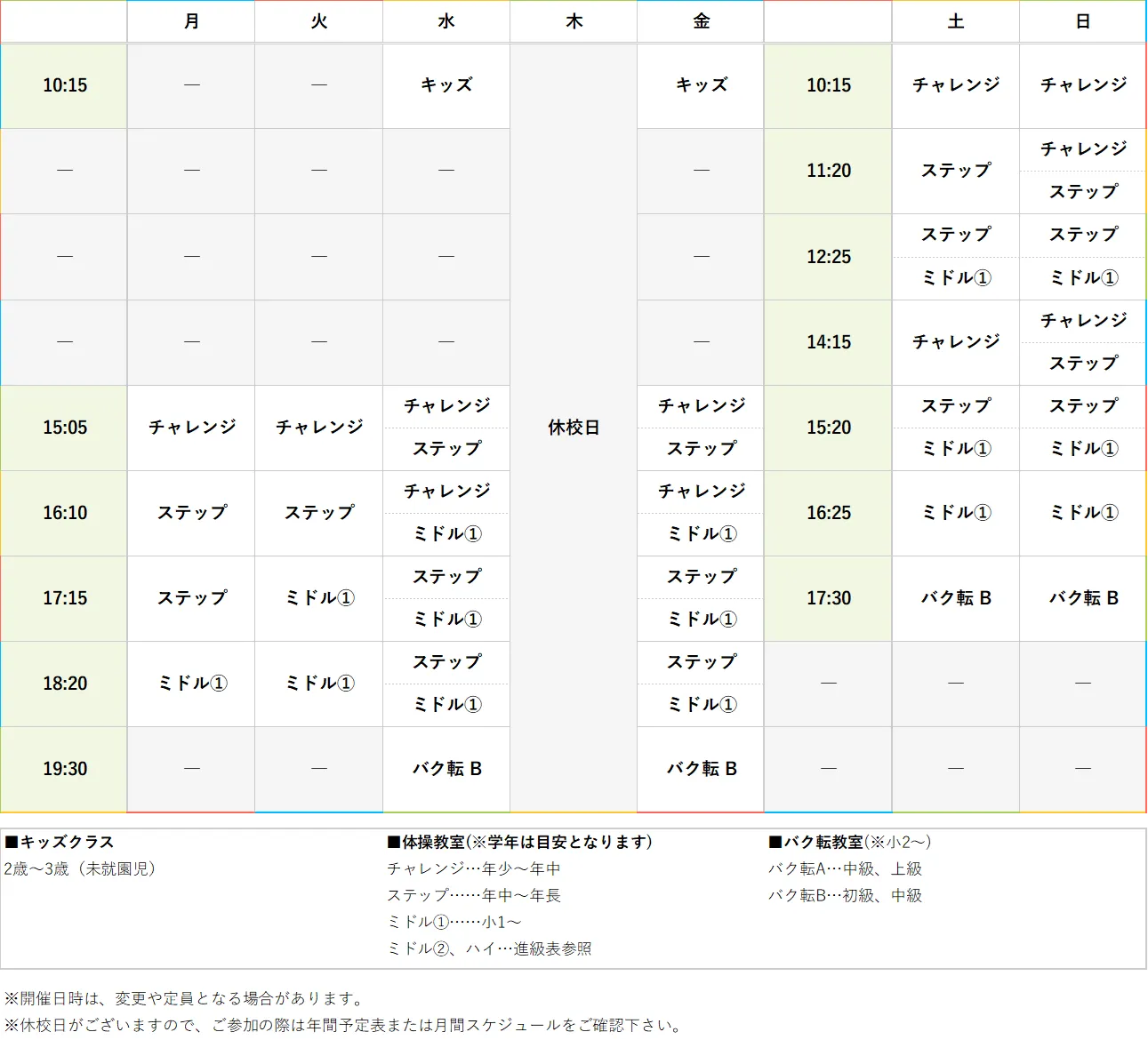Click the 休校日 column for Thursday

coord(573,428)
